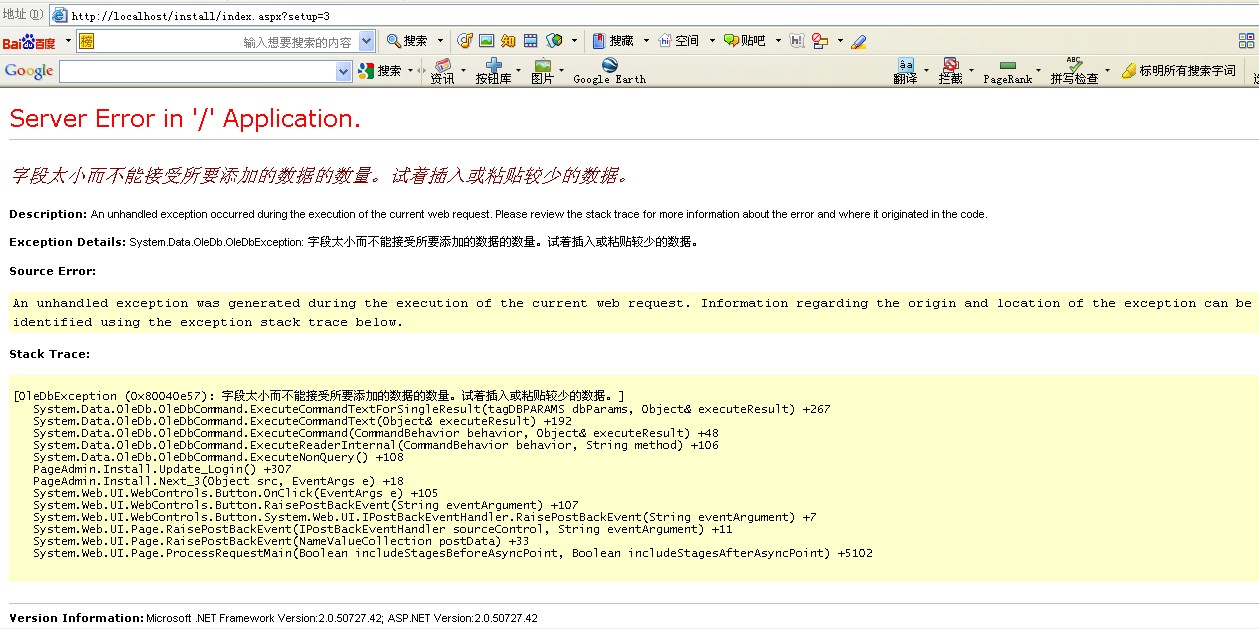
Task: Click the 拼写检查 spell check icon
Action: pyautogui.click(x=1074, y=71)
